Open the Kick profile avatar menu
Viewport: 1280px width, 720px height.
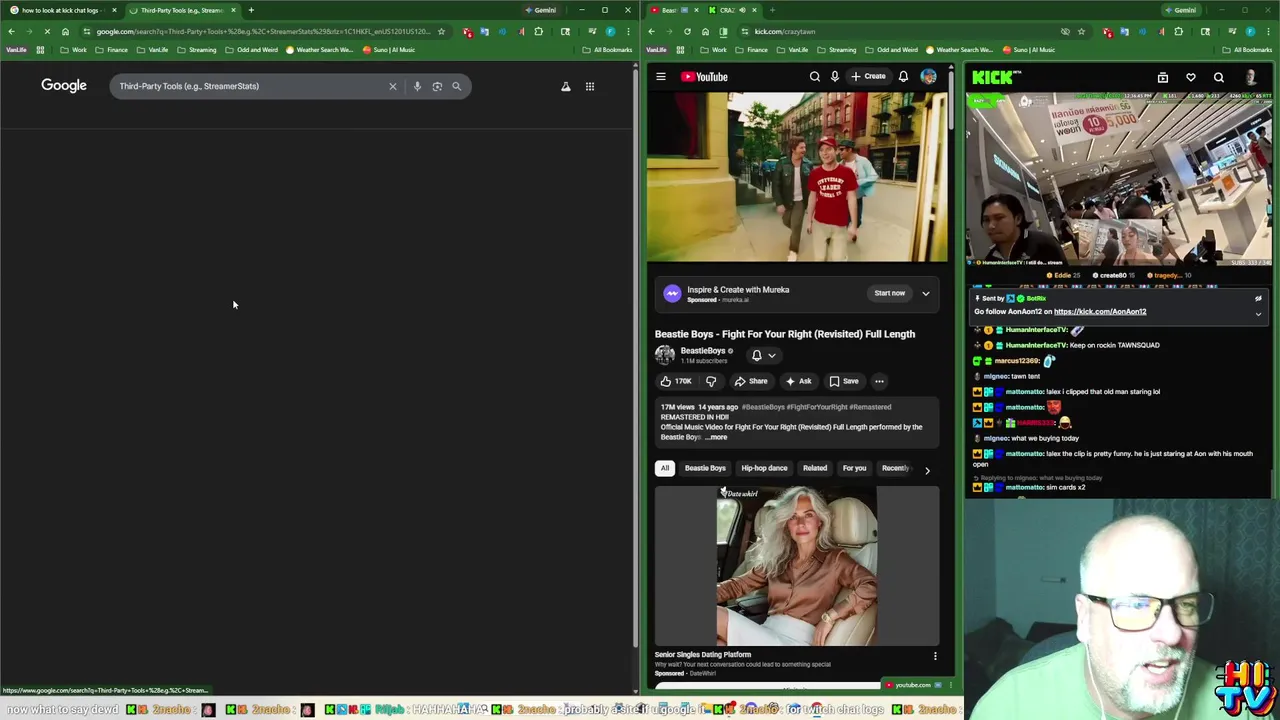[1251, 77]
